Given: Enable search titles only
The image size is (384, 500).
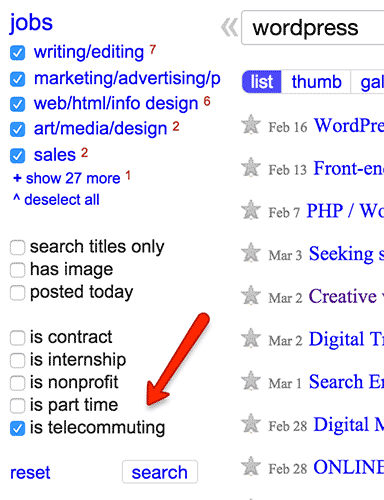Looking at the screenshot, I should pyautogui.click(x=17, y=247).
